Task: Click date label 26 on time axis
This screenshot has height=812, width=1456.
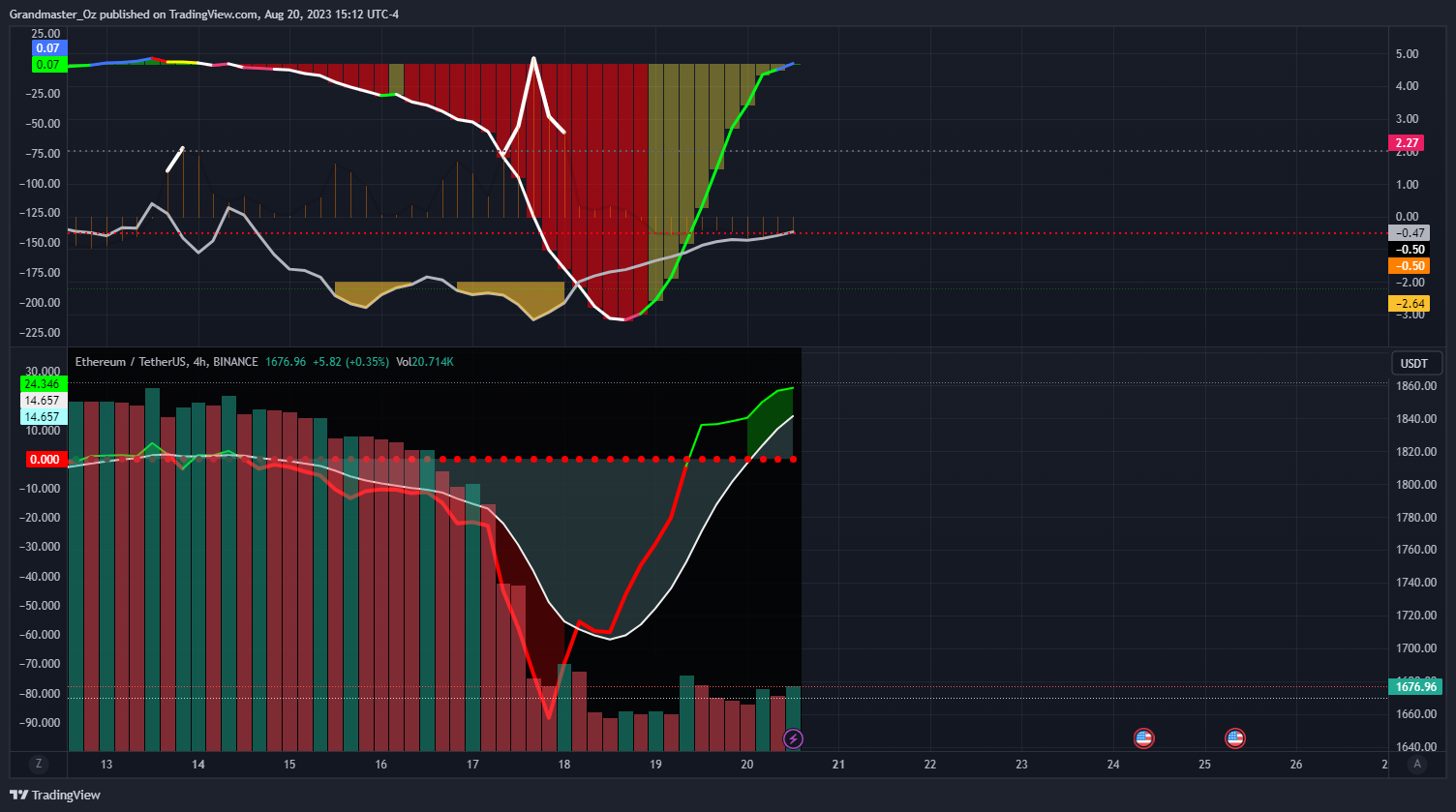Action: coord(1296,765)
